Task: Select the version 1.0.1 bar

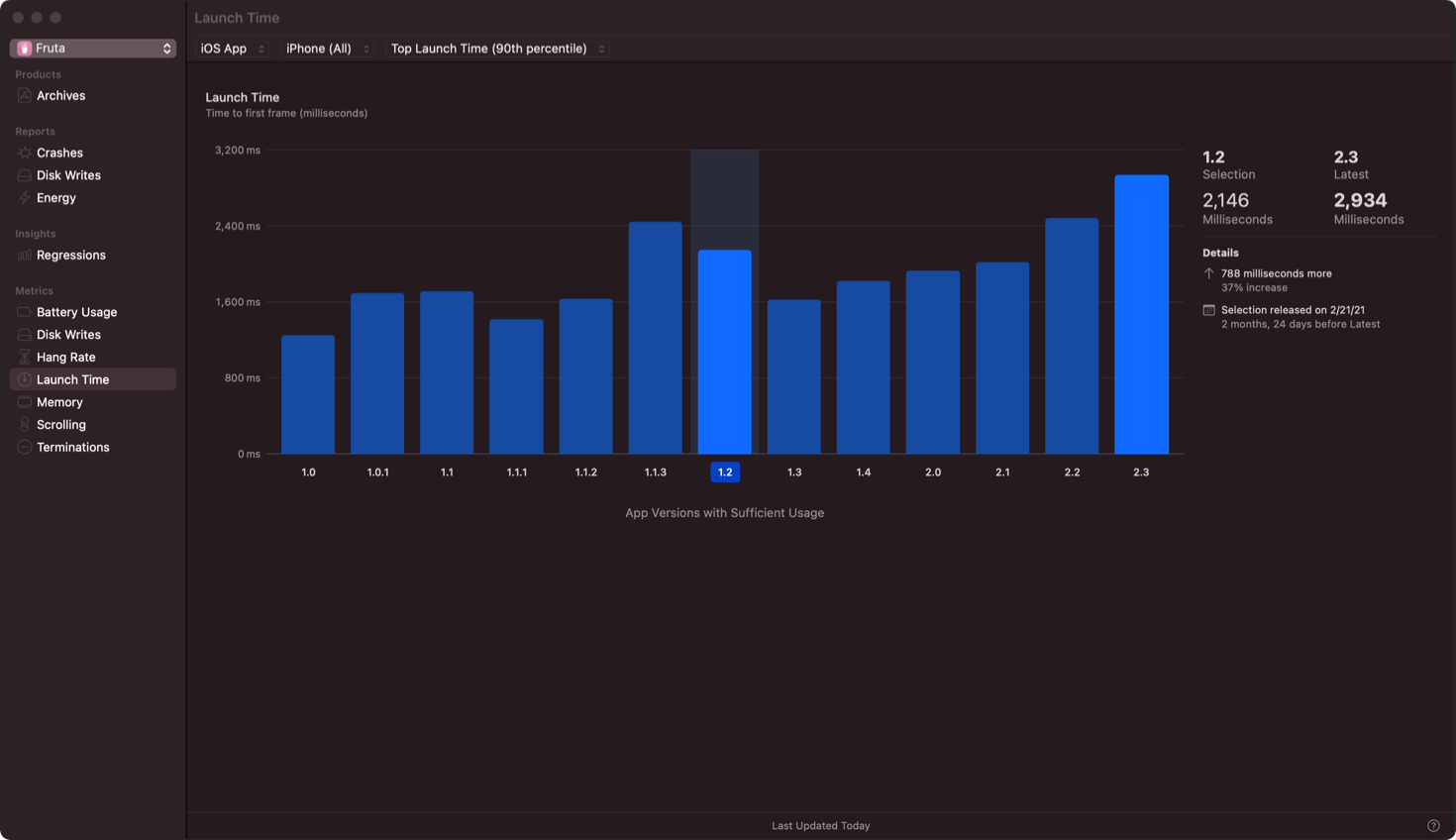Action: coord(377,373)
